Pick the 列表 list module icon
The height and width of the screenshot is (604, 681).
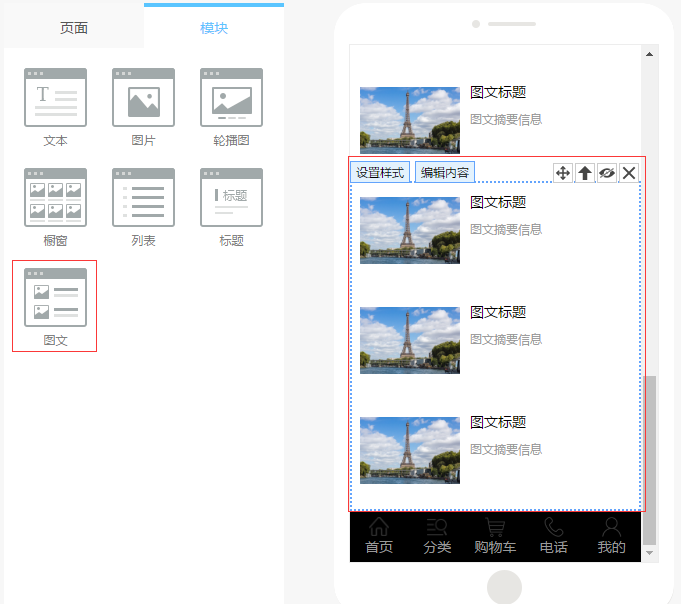tap(143, 198)
